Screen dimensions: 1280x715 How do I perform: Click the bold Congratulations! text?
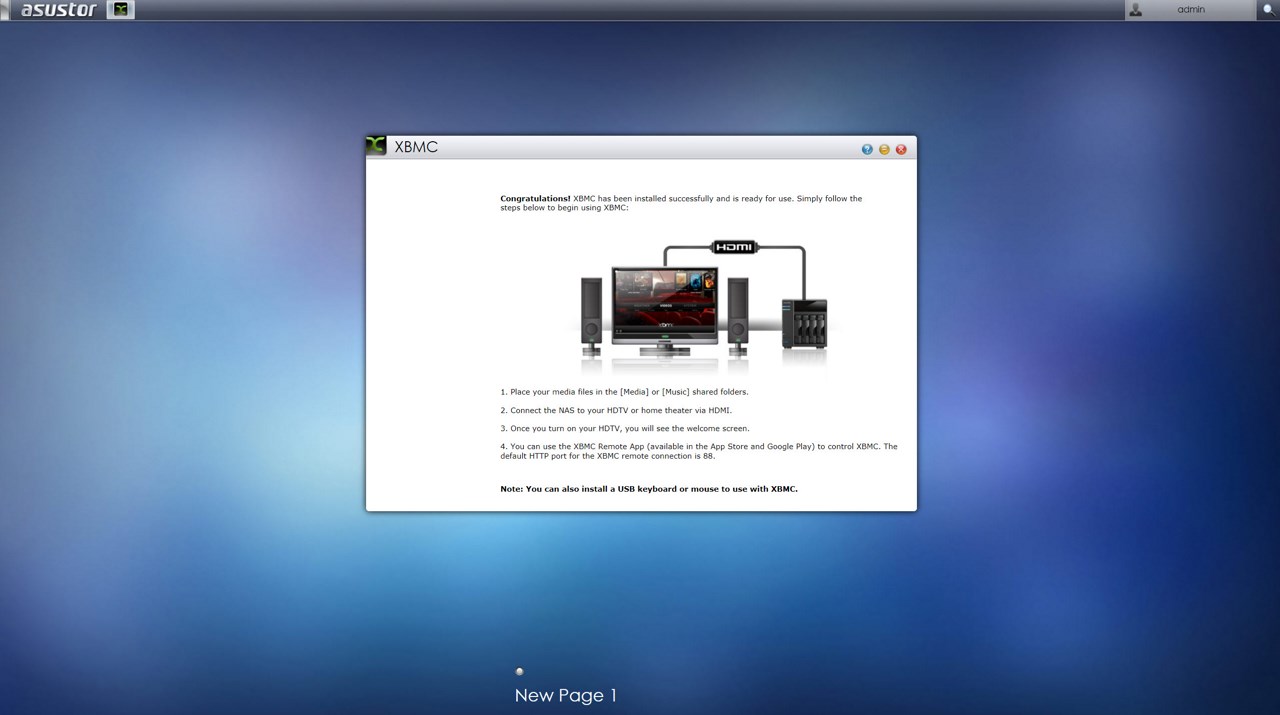(535, 198)
